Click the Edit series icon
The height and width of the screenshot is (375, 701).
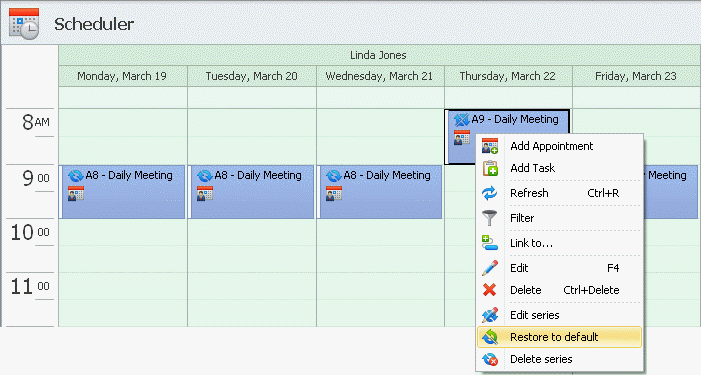pos(490,315)
